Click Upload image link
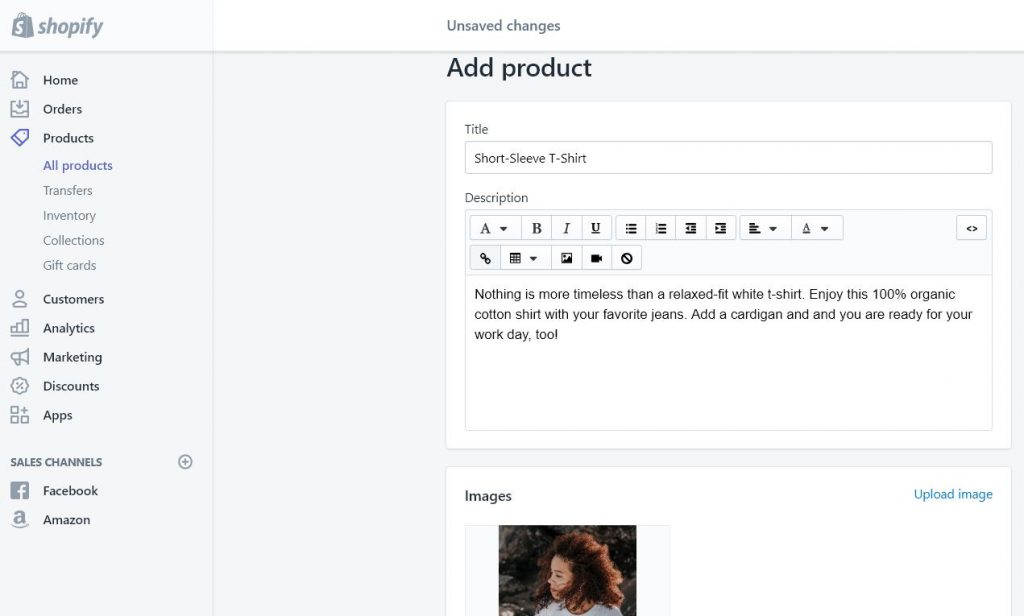1024x616 pixels. (953, 494)
